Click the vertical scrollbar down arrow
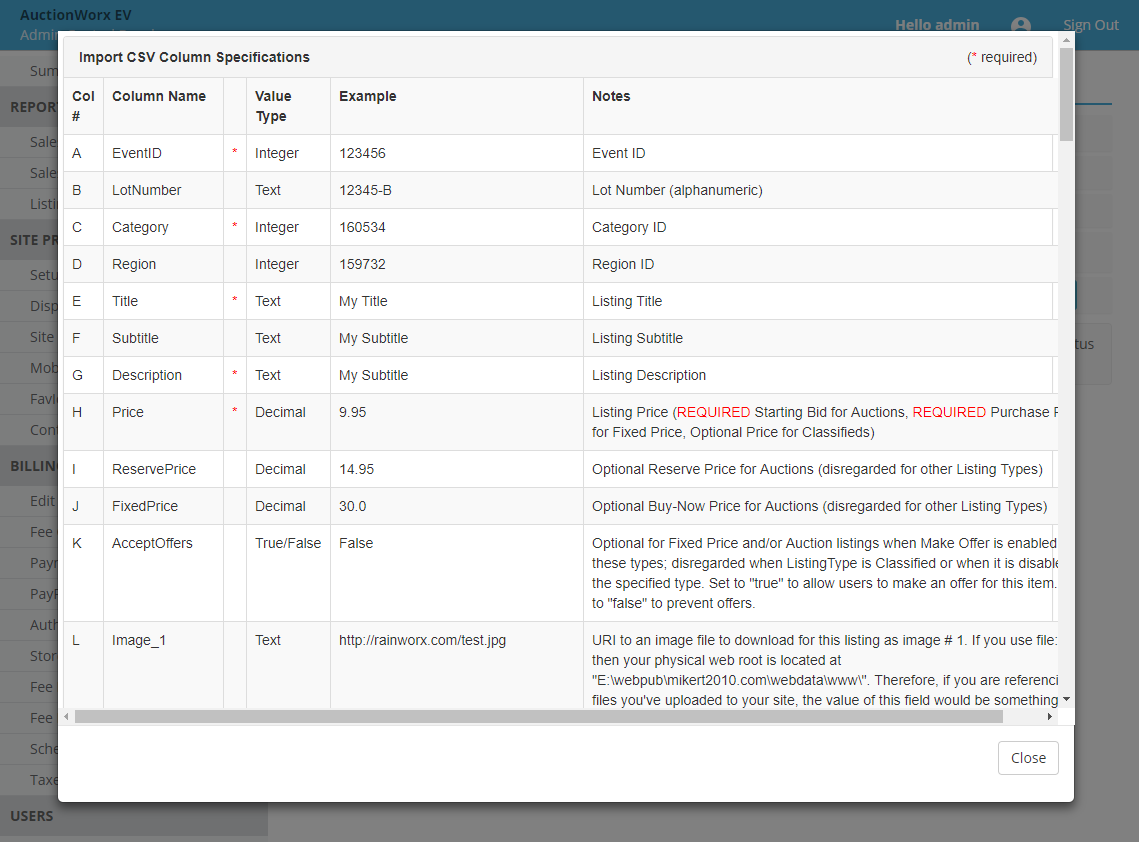 [x=1066, y=699]
